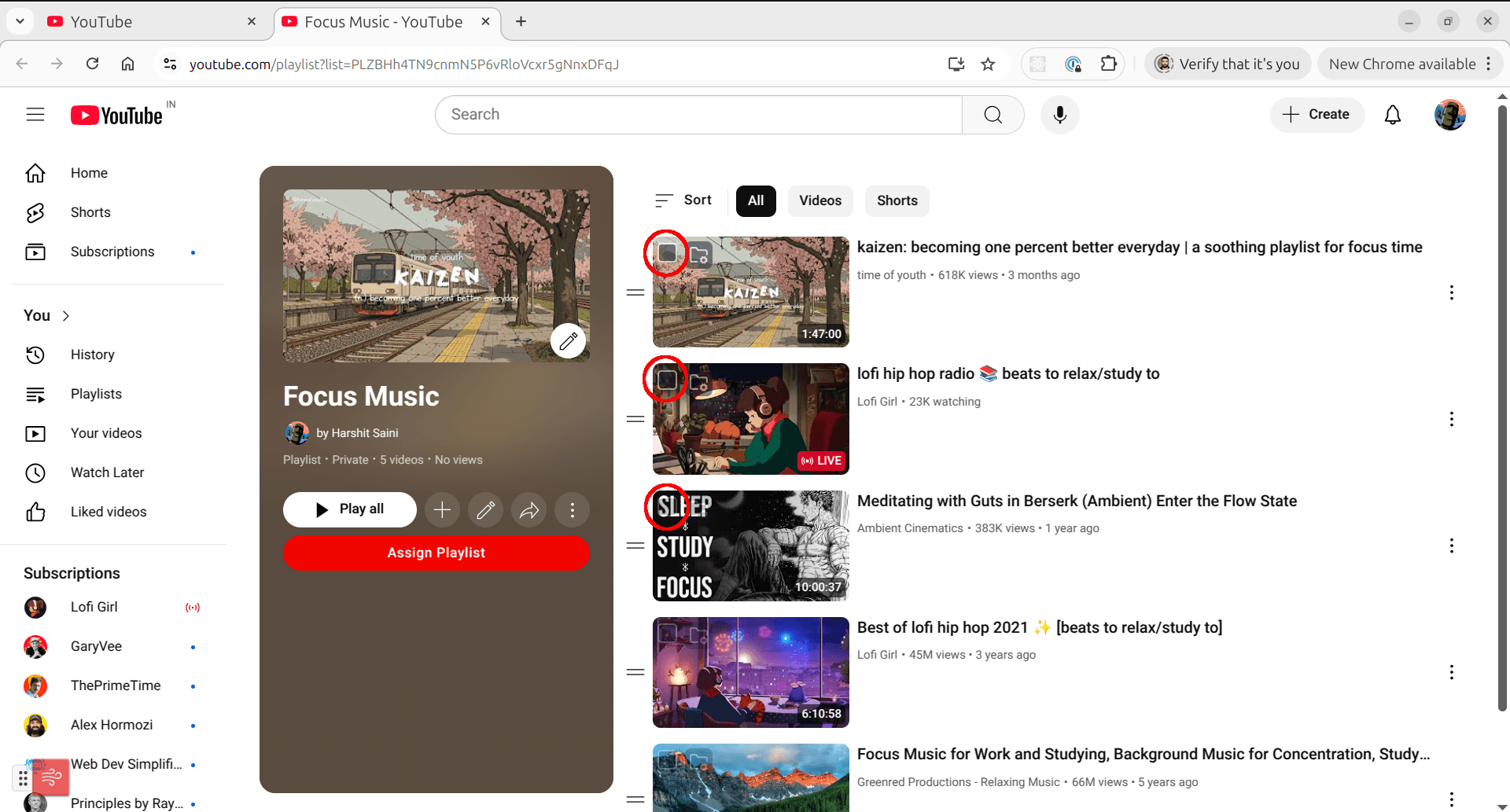Open more options for Meditating with Guts video
The width and height of the screenshot is (1510, 812).
point(1451,546)
